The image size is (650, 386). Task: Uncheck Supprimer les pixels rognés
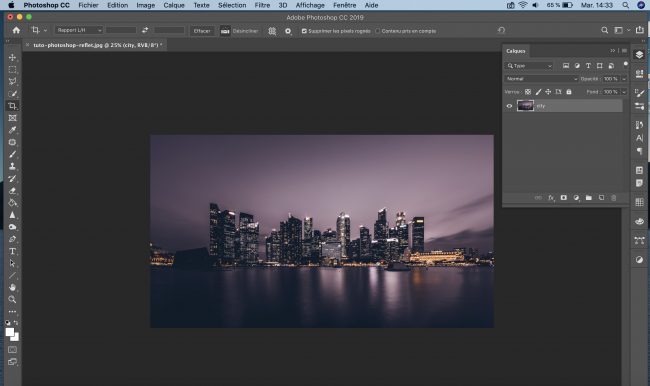[x=304, y=31]
